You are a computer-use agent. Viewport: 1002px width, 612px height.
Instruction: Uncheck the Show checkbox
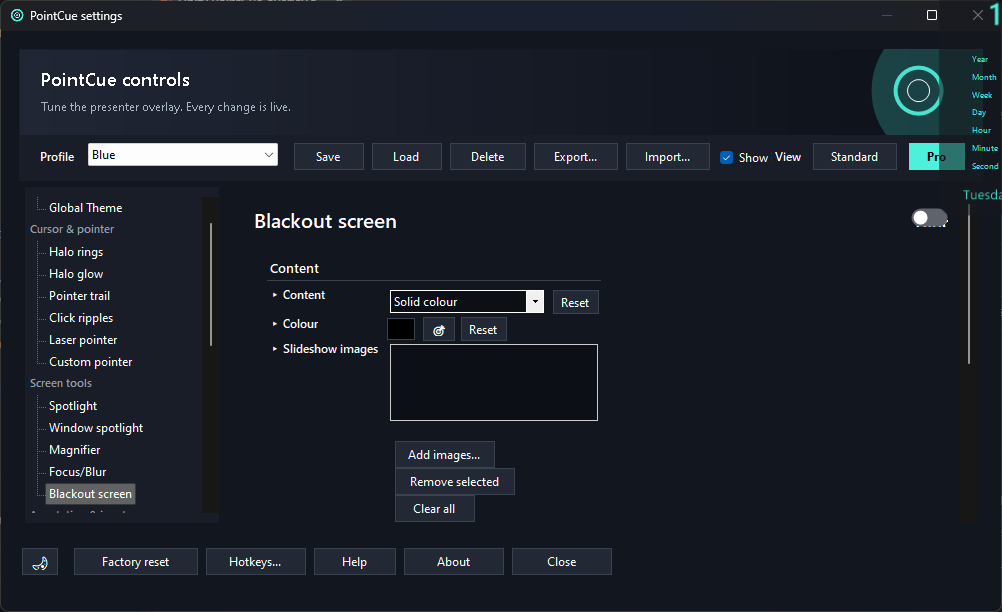727,157
